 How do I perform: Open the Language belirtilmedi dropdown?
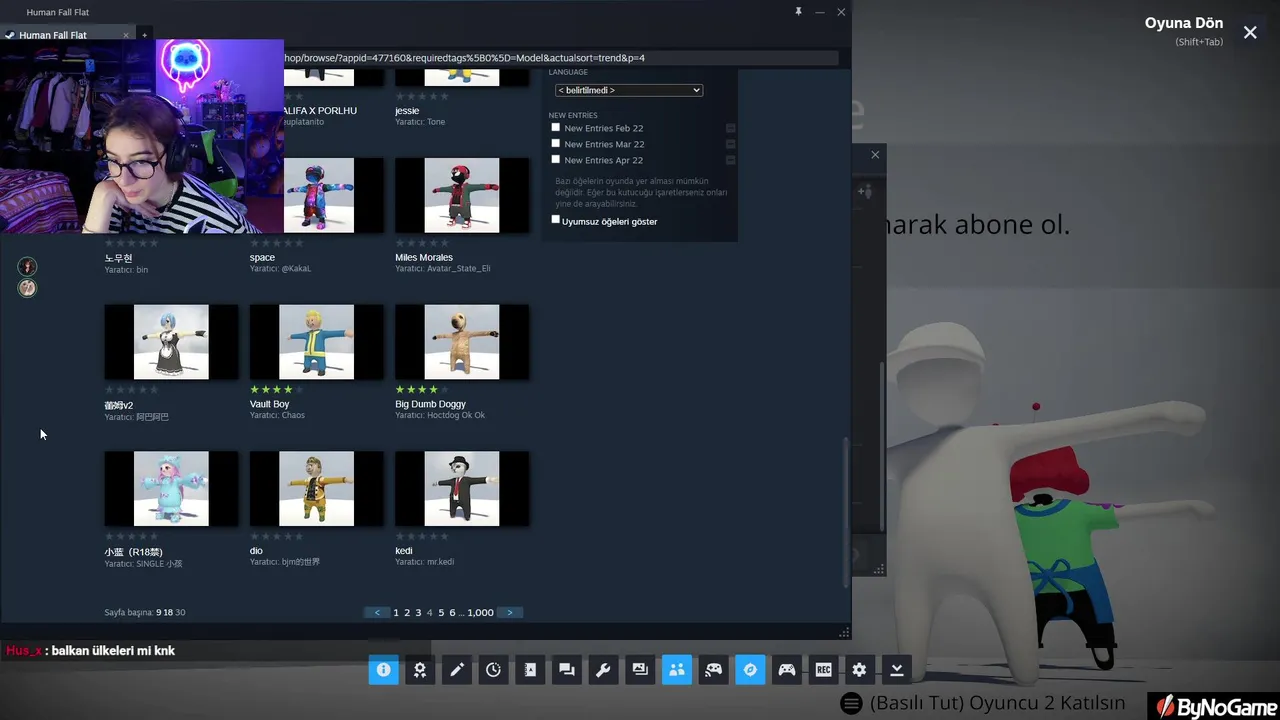pos(629,90)
